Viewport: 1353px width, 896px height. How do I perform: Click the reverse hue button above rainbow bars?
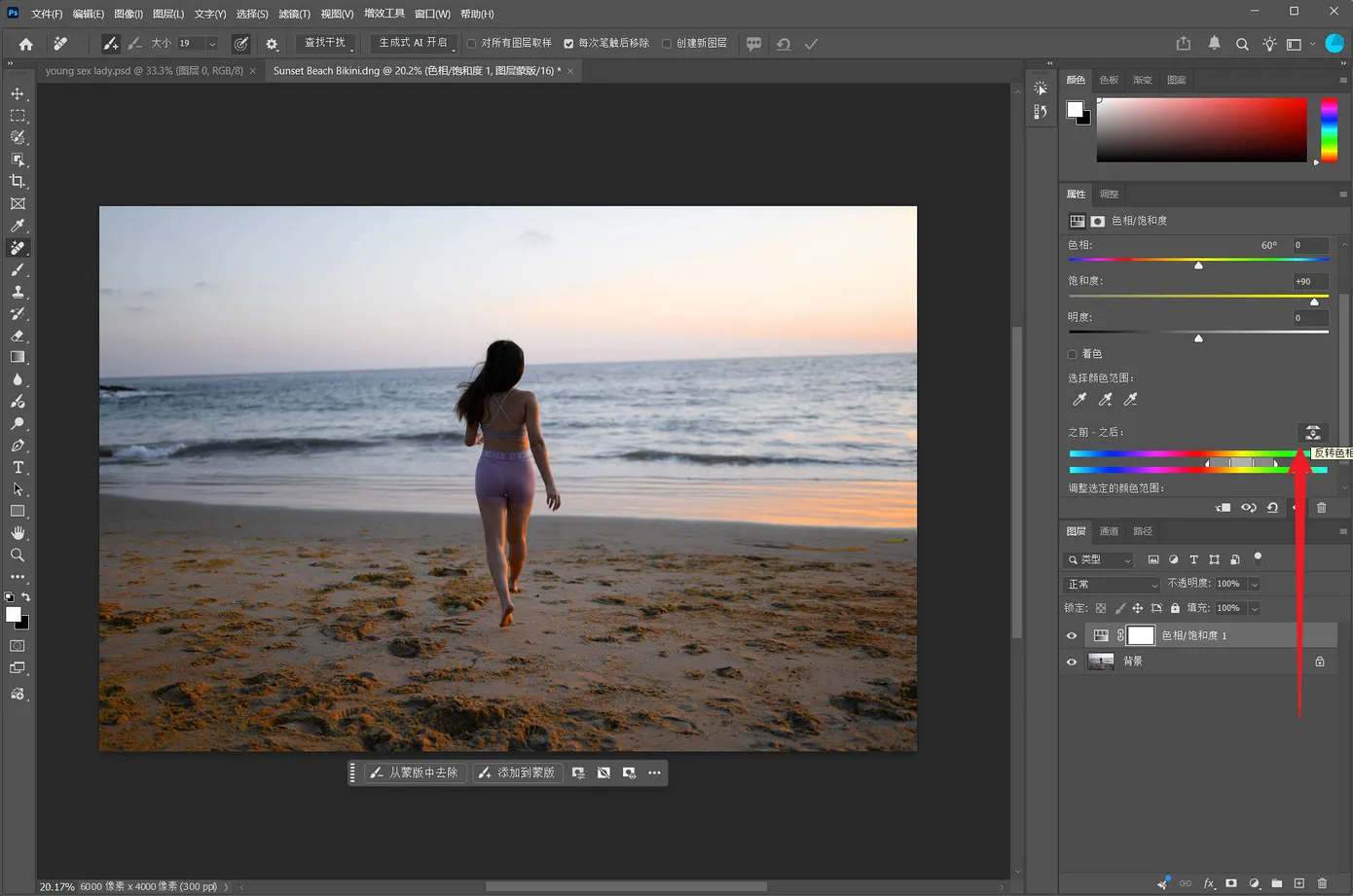(x=1312, y=432)
